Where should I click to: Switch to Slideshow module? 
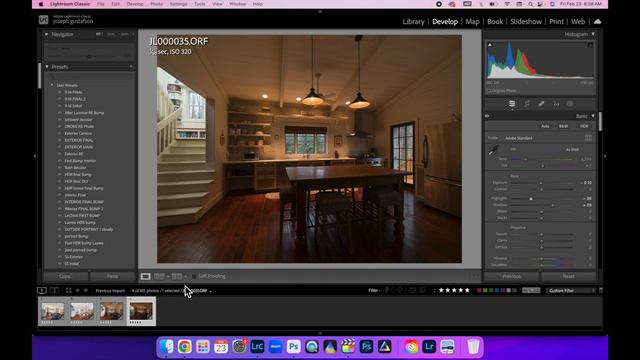point(526,22)
